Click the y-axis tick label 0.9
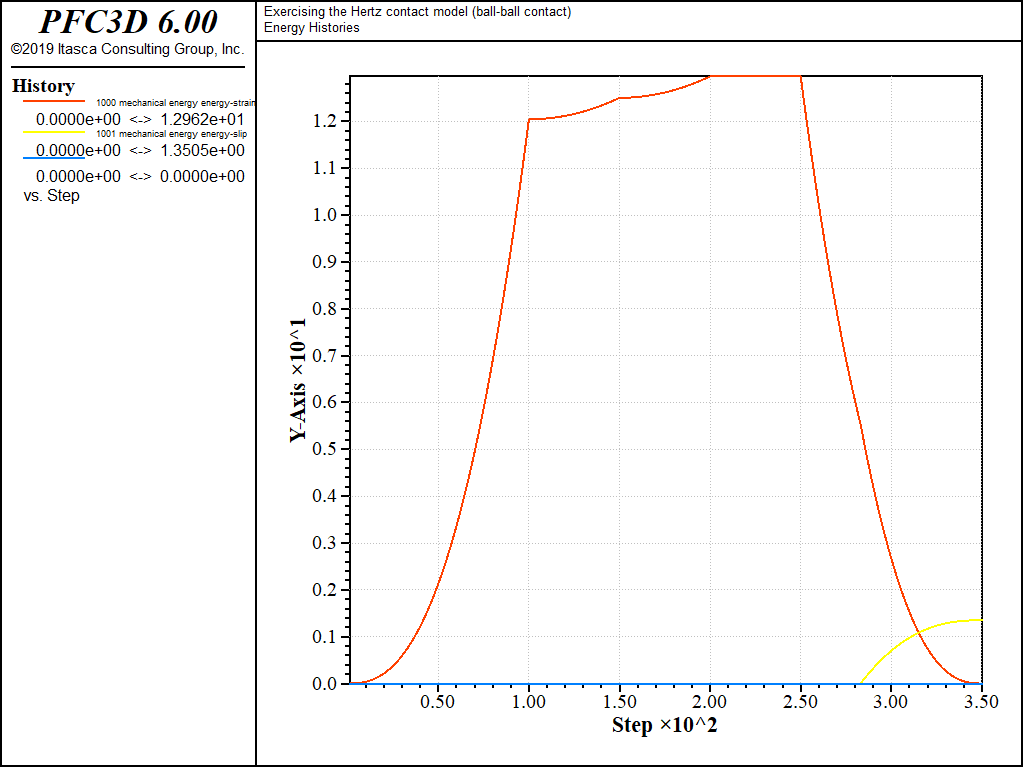The image size is (1024, 768). [325, 262]
